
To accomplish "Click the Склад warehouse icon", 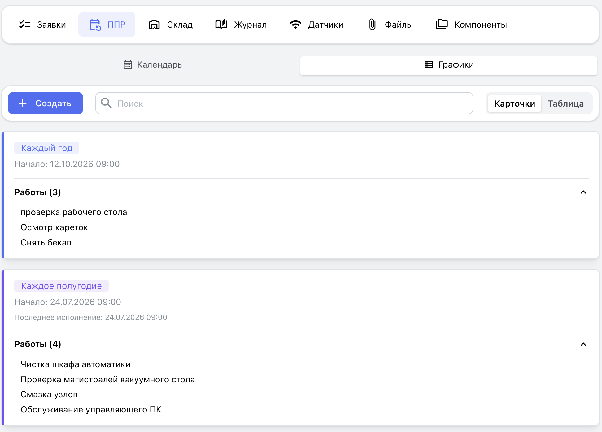I will [x=154, y=25].
